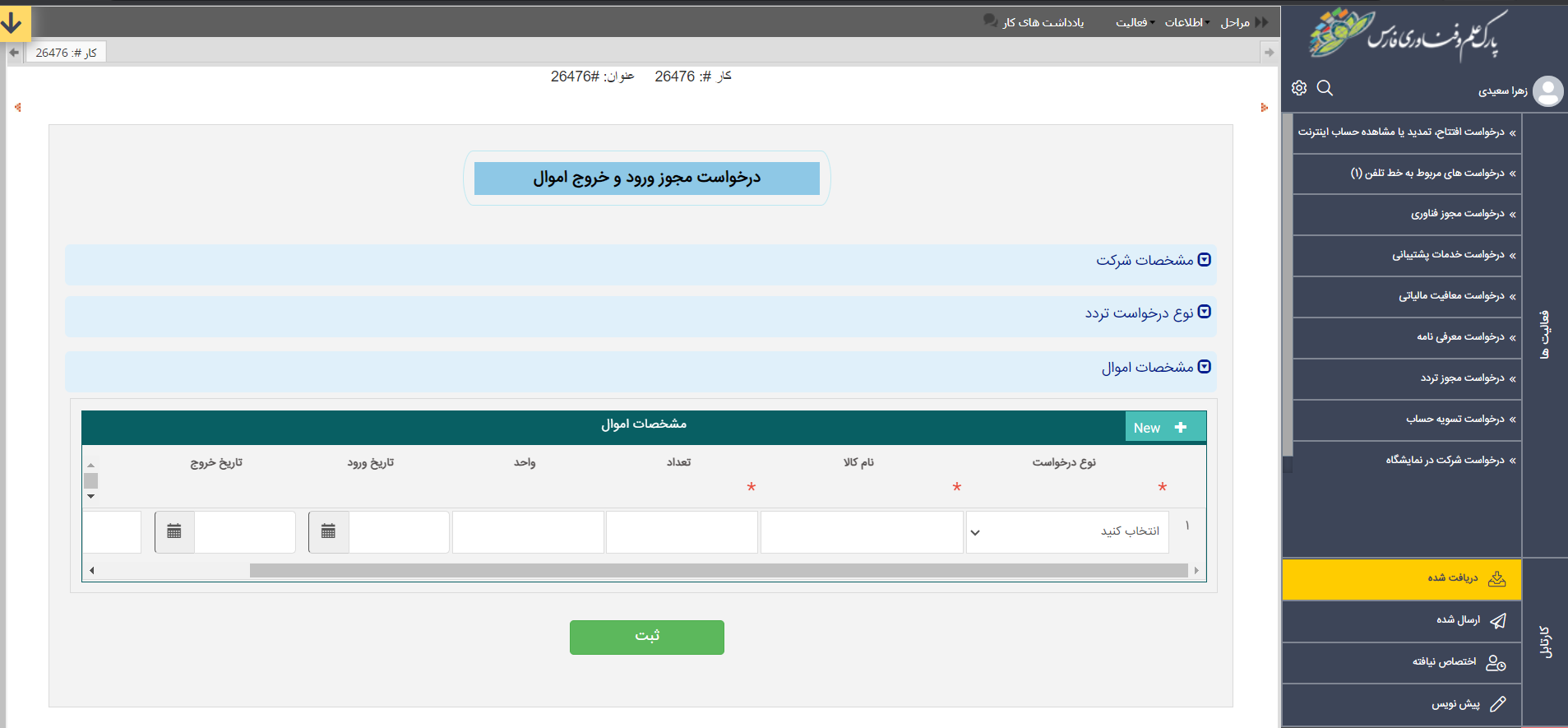Open search with the magnifier icon
Viewport: 1568px width, 728px height.
1325,88
